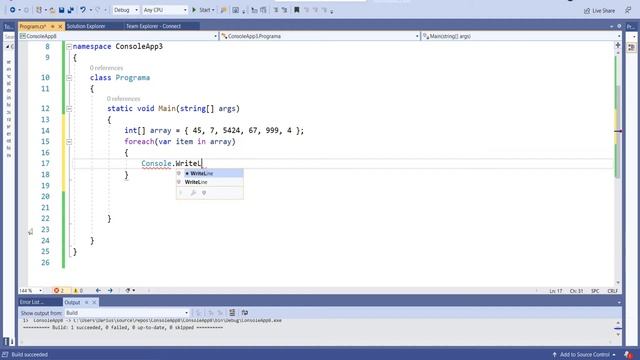640x360 pixels.
Task: Click Add to Source Control
Action: [x=584, y=355]
